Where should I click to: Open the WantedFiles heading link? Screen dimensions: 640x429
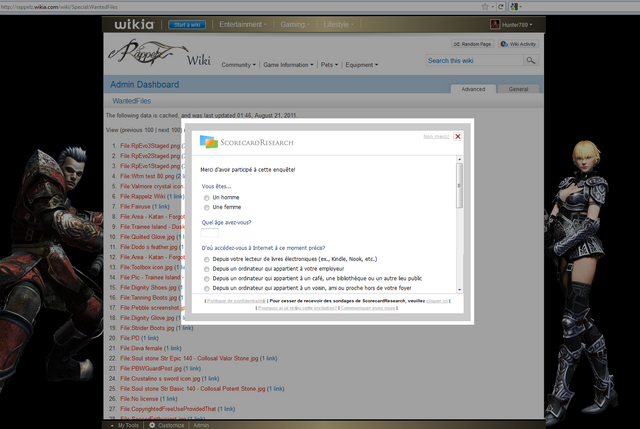131,101
